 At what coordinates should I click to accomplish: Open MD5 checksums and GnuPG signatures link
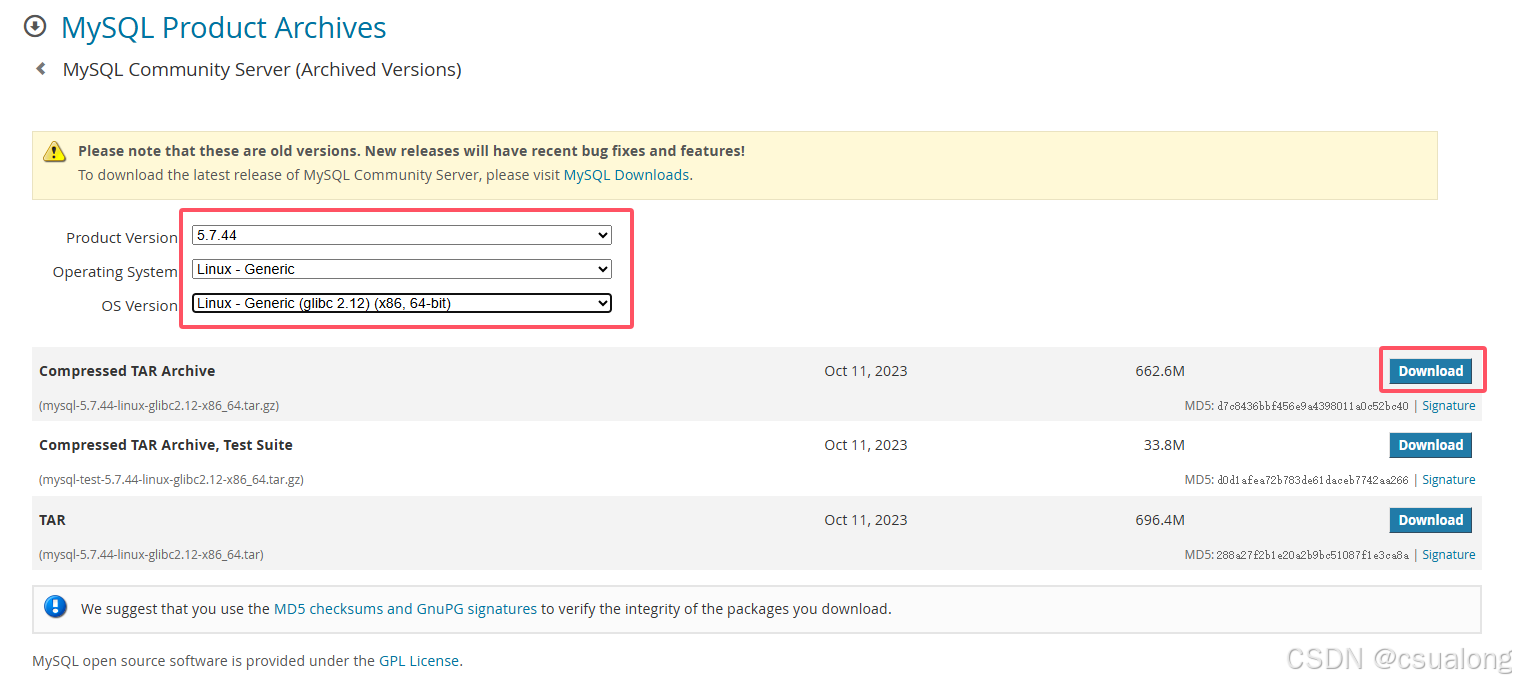405,608
